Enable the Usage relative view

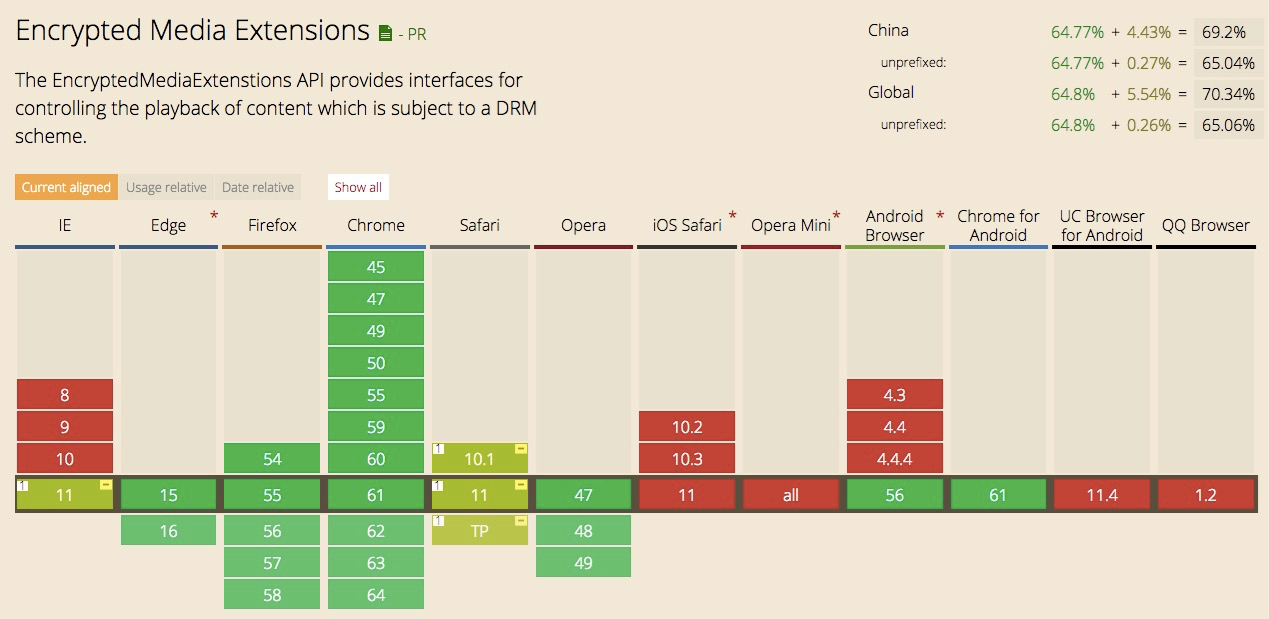pyautogui.click(x=166, y=187)
